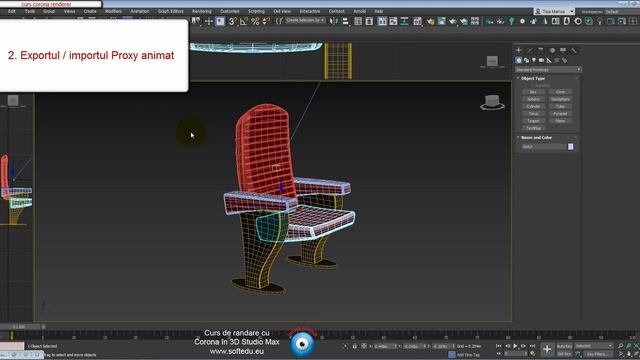Click the Mirror tool icon
The image size is (640, 360).
click(x=334, y=21)
